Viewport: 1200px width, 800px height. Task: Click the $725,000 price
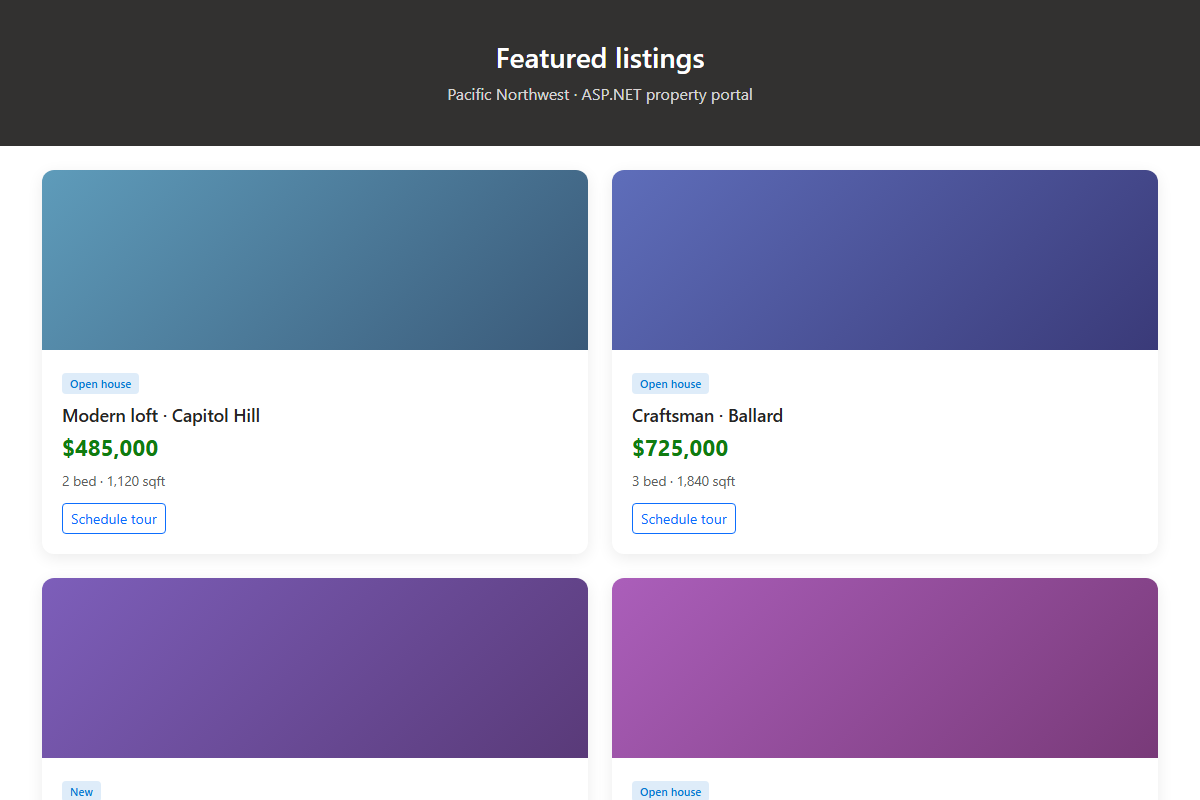click(x=680, y=448)
